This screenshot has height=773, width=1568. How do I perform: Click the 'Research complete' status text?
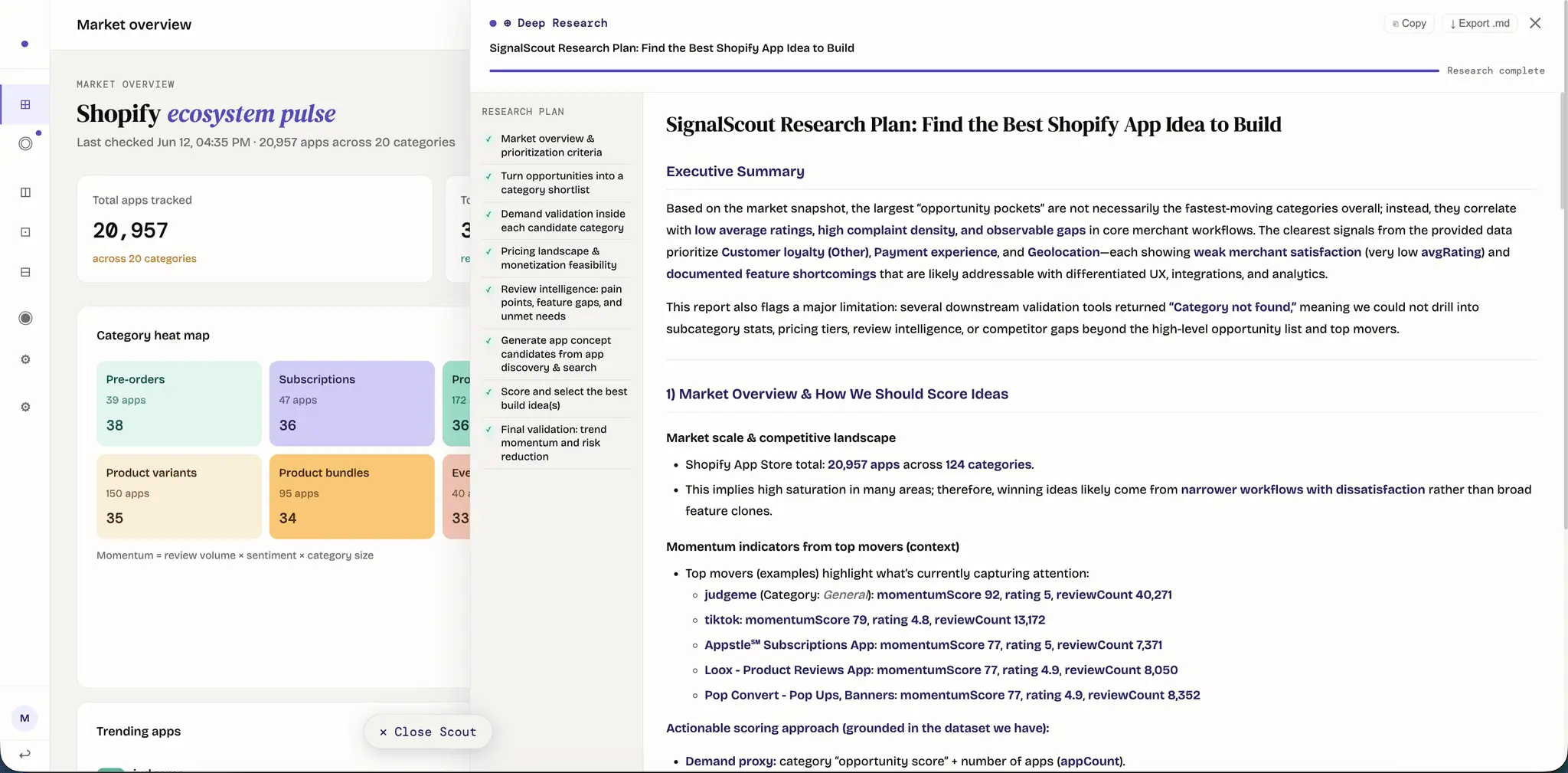[x=1495, y=70]
